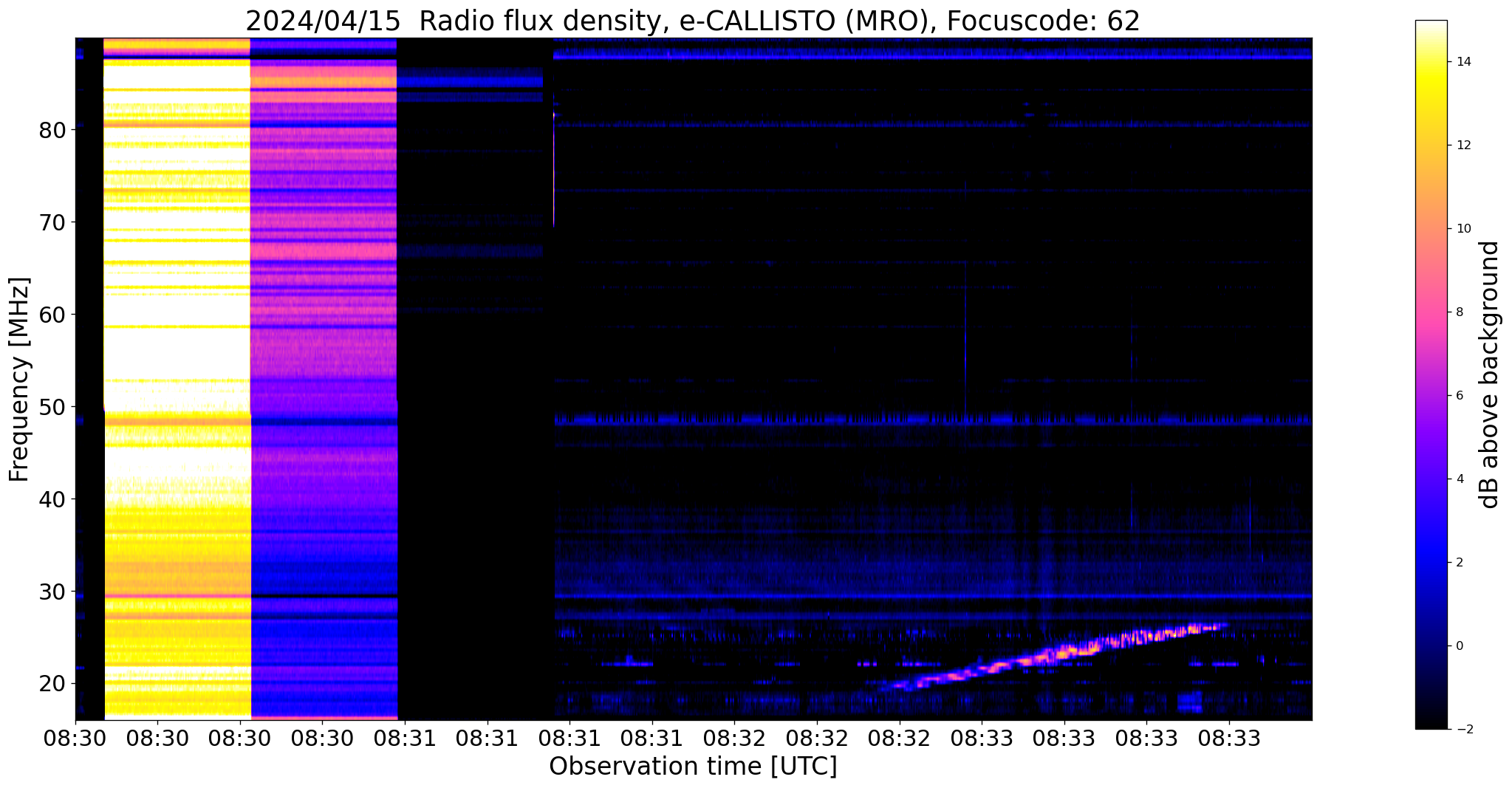The width and height of the screenshot is (1512, 788).
Task: Click the last 08:33 time tick label
Action: click(1229, 738)
